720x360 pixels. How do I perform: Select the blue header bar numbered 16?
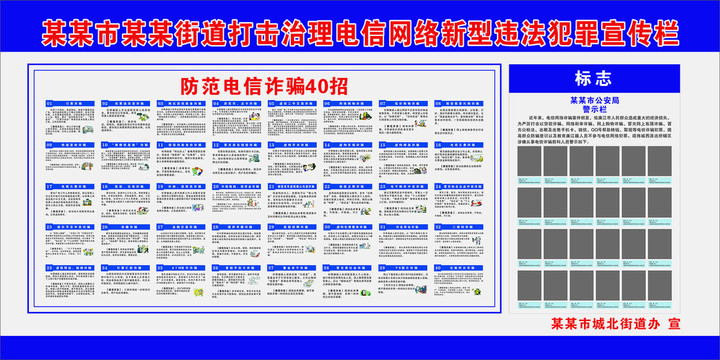pyautogui.click(x=459, y=145)
